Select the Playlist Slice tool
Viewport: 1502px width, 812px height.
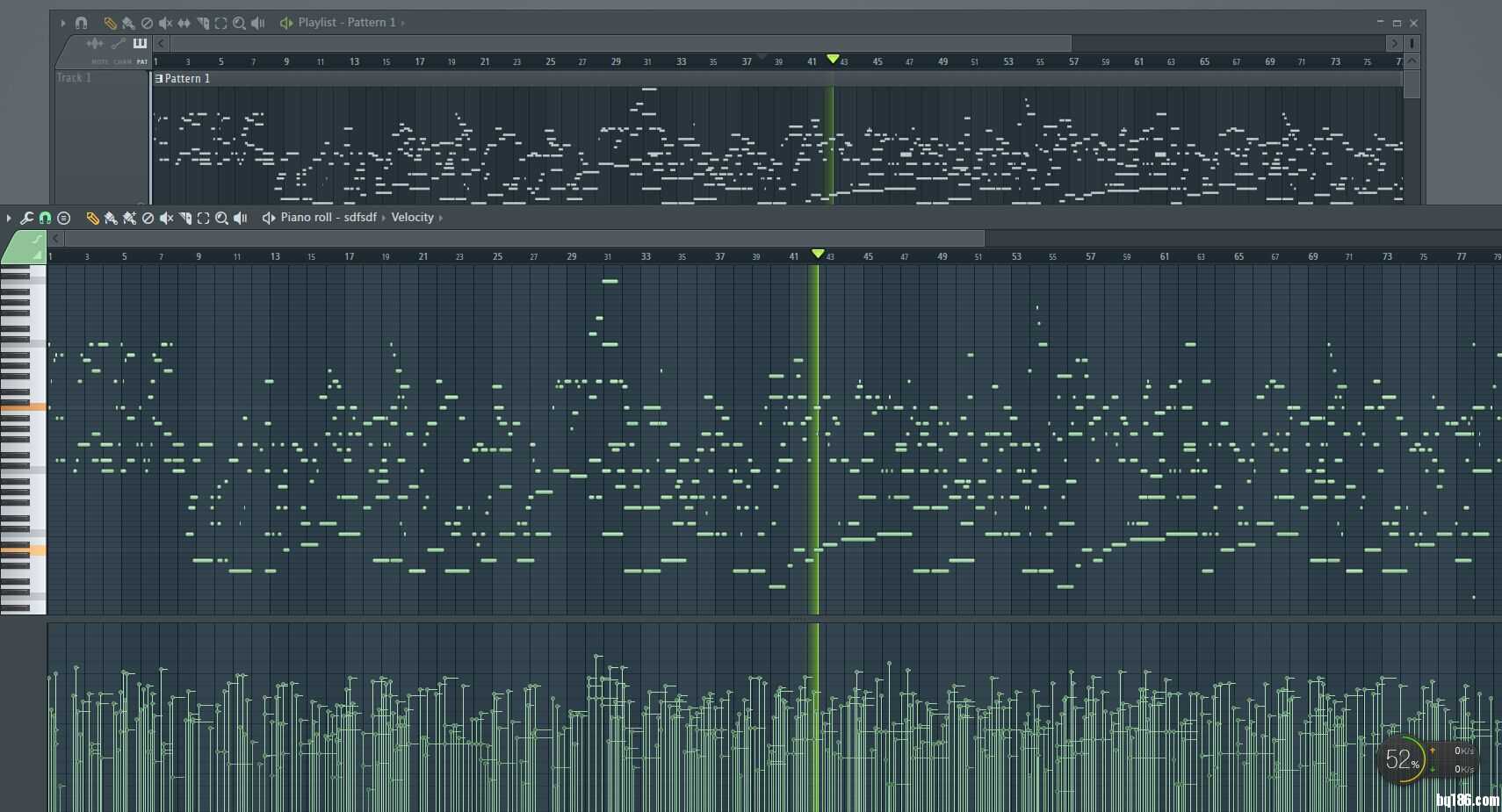pos(202,23)
